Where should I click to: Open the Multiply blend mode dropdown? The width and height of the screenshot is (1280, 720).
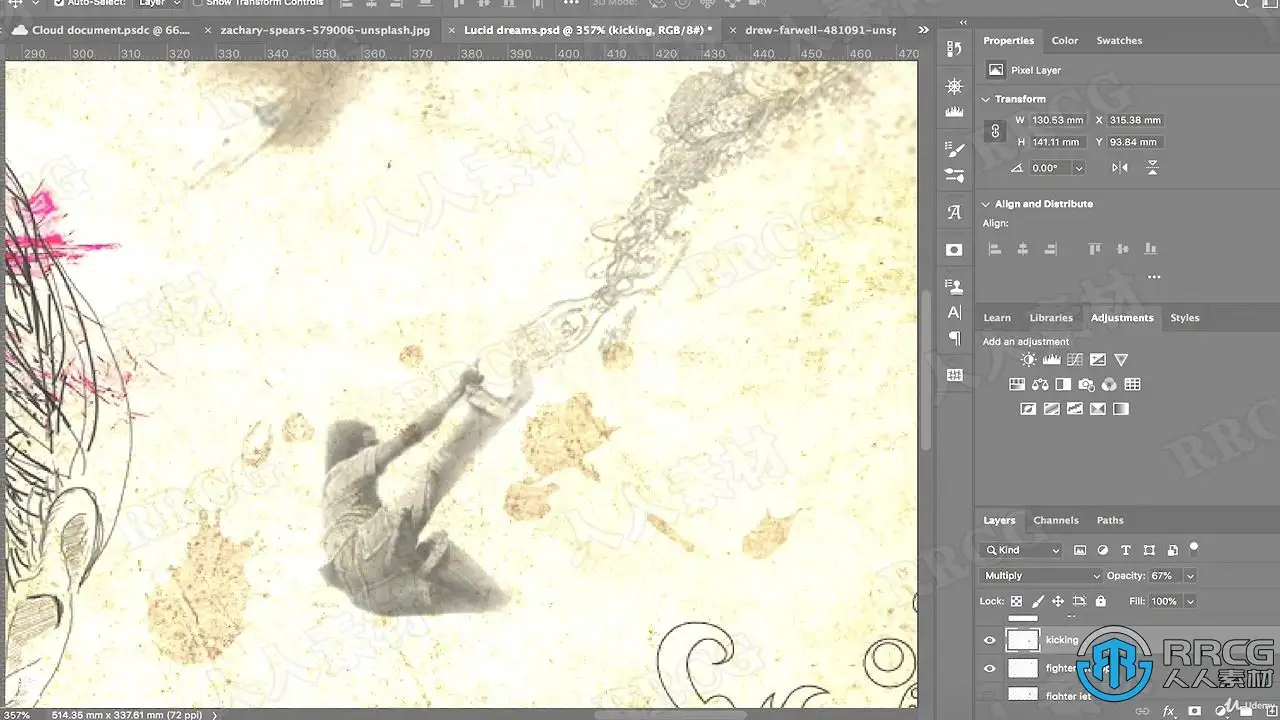click(x=1041, y=576)
